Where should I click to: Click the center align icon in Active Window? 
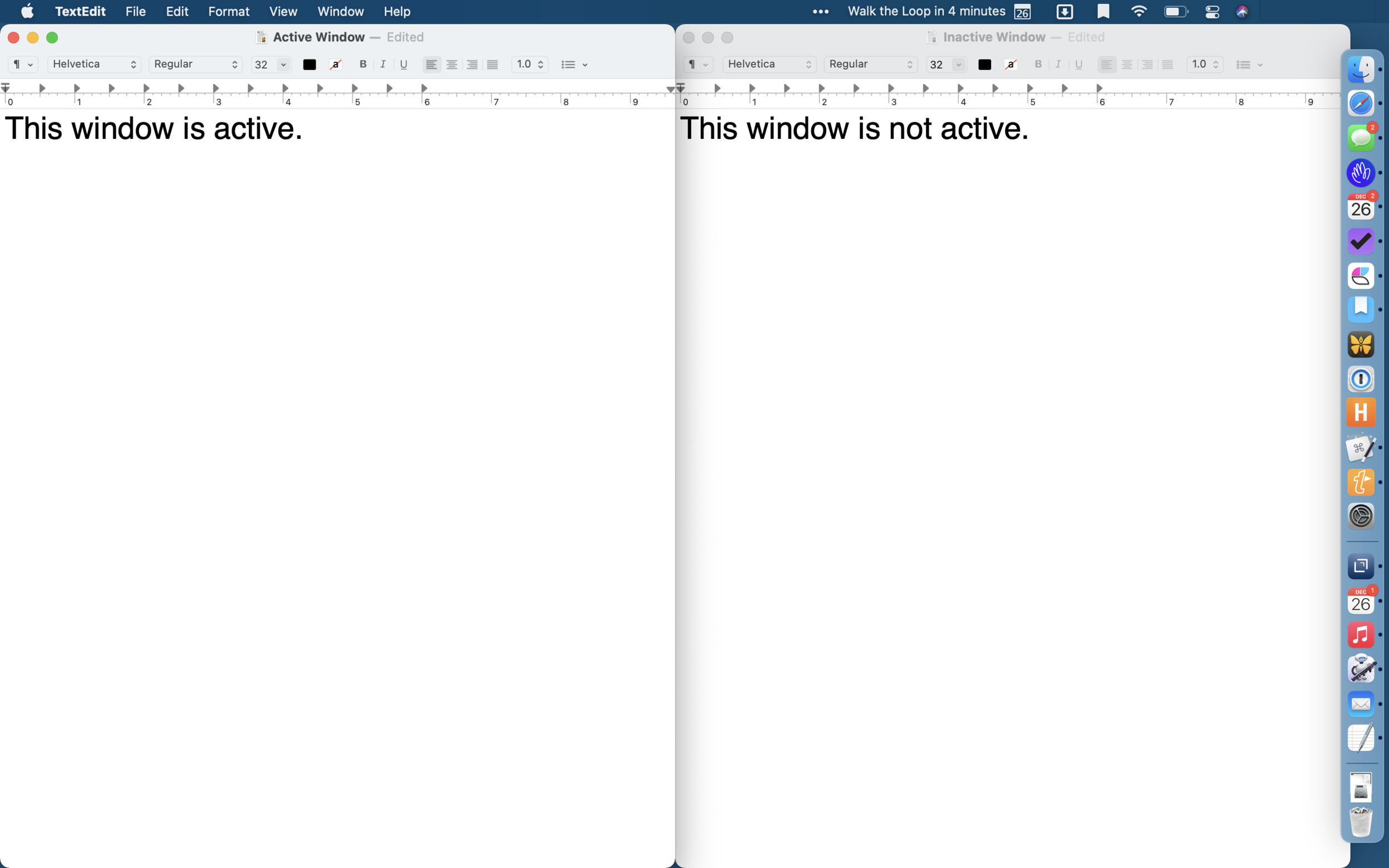coord(451,64)
